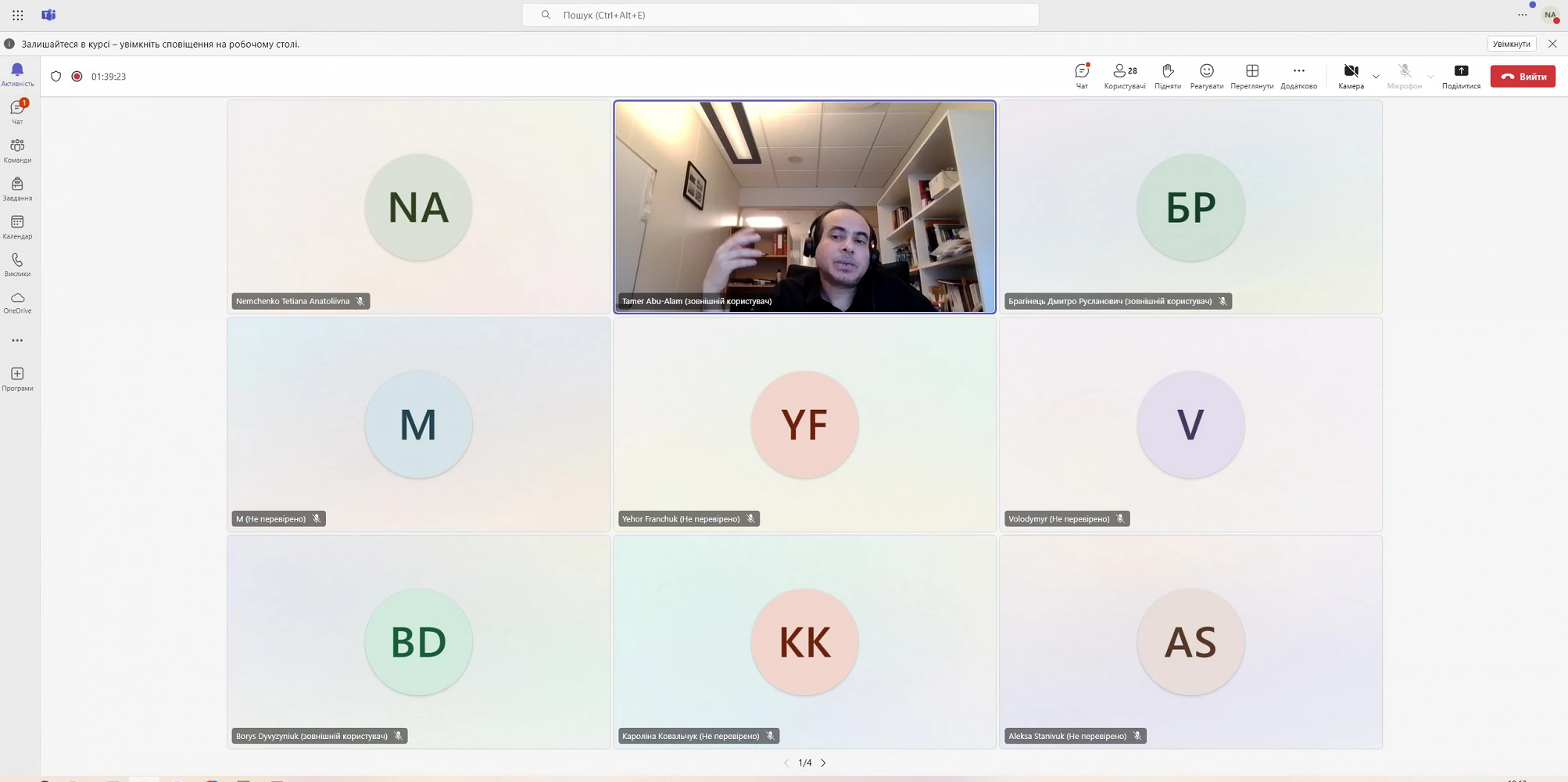Show participants list (Користувачі 28)
Screen dimensions: 1568x782
[1125, 76]
